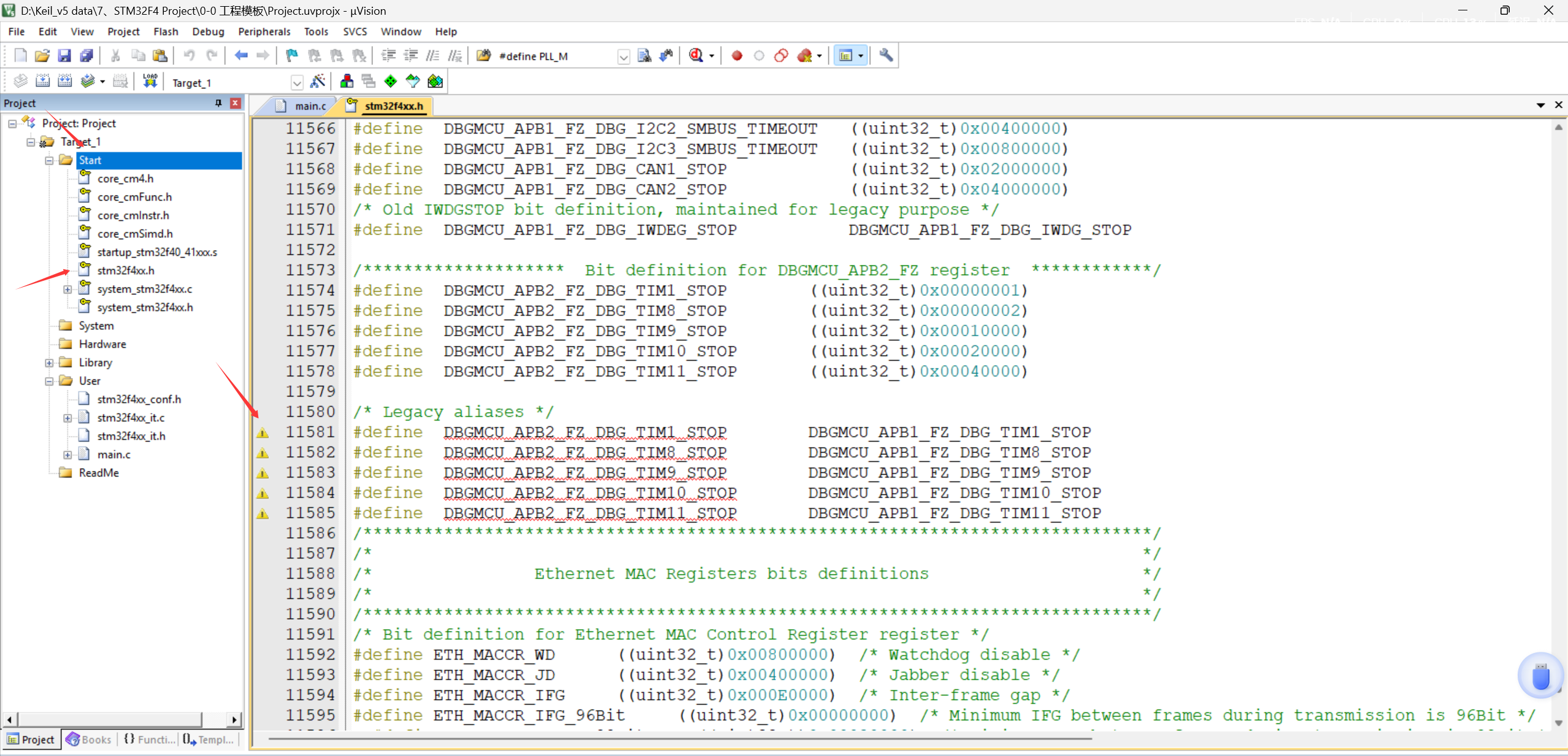Click Save All icon
Viewport: 1568px width, 756px height.
point(86,56)
